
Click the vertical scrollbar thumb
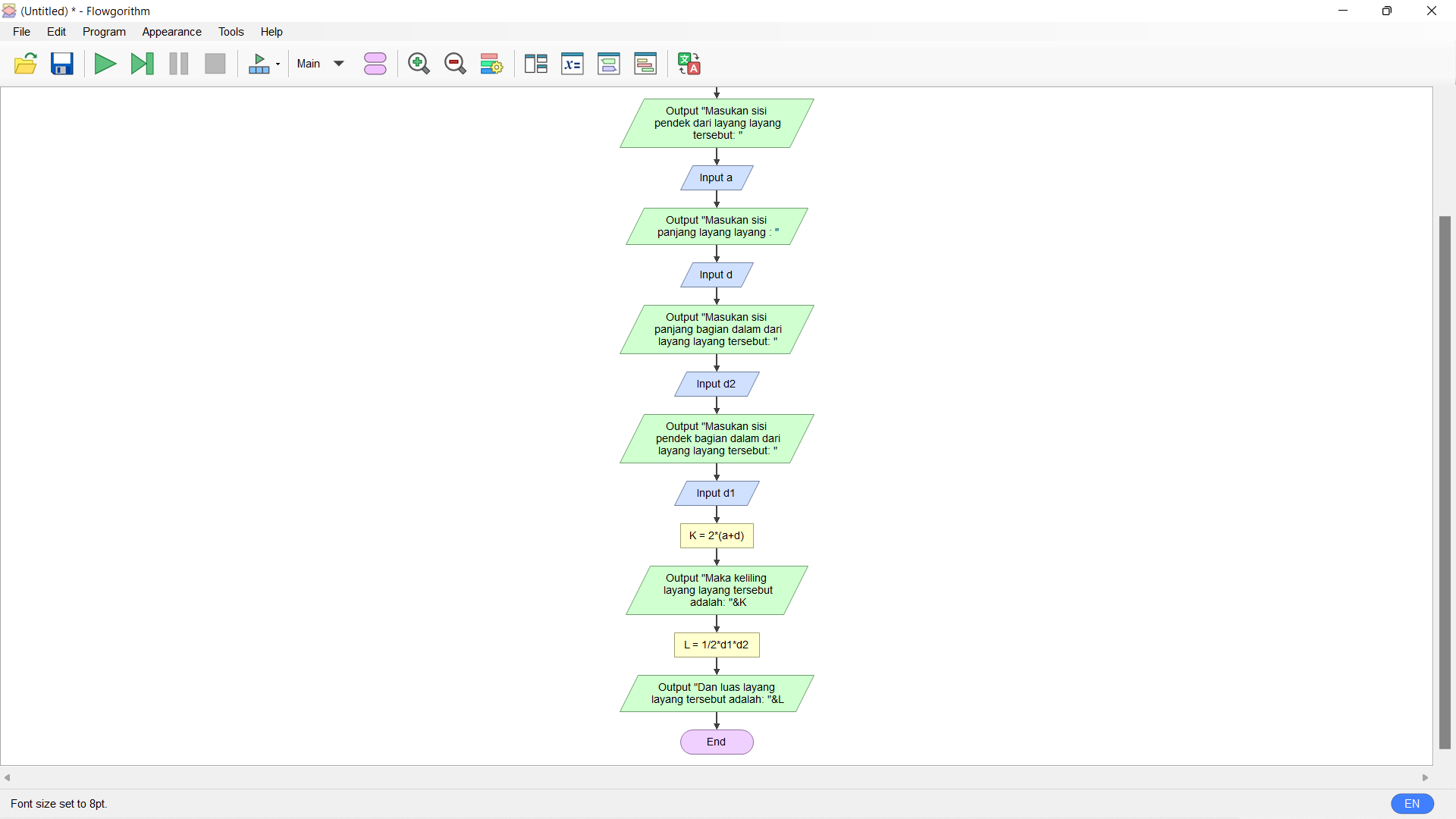pyautogui.click(x=1445, y=483)
